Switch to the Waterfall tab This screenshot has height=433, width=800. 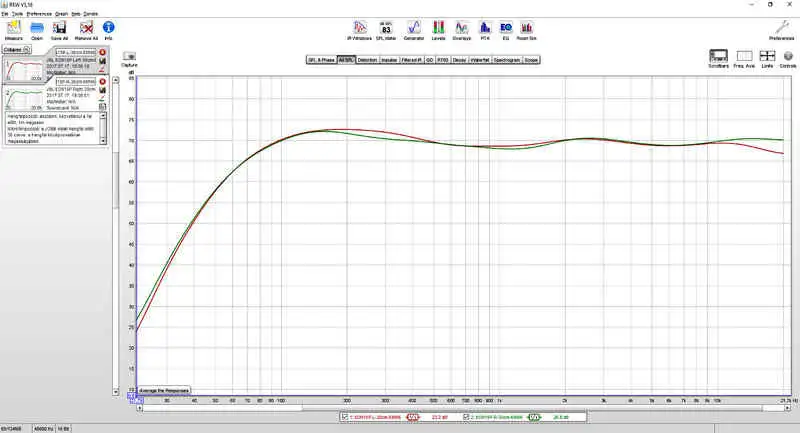coord(478,60)
